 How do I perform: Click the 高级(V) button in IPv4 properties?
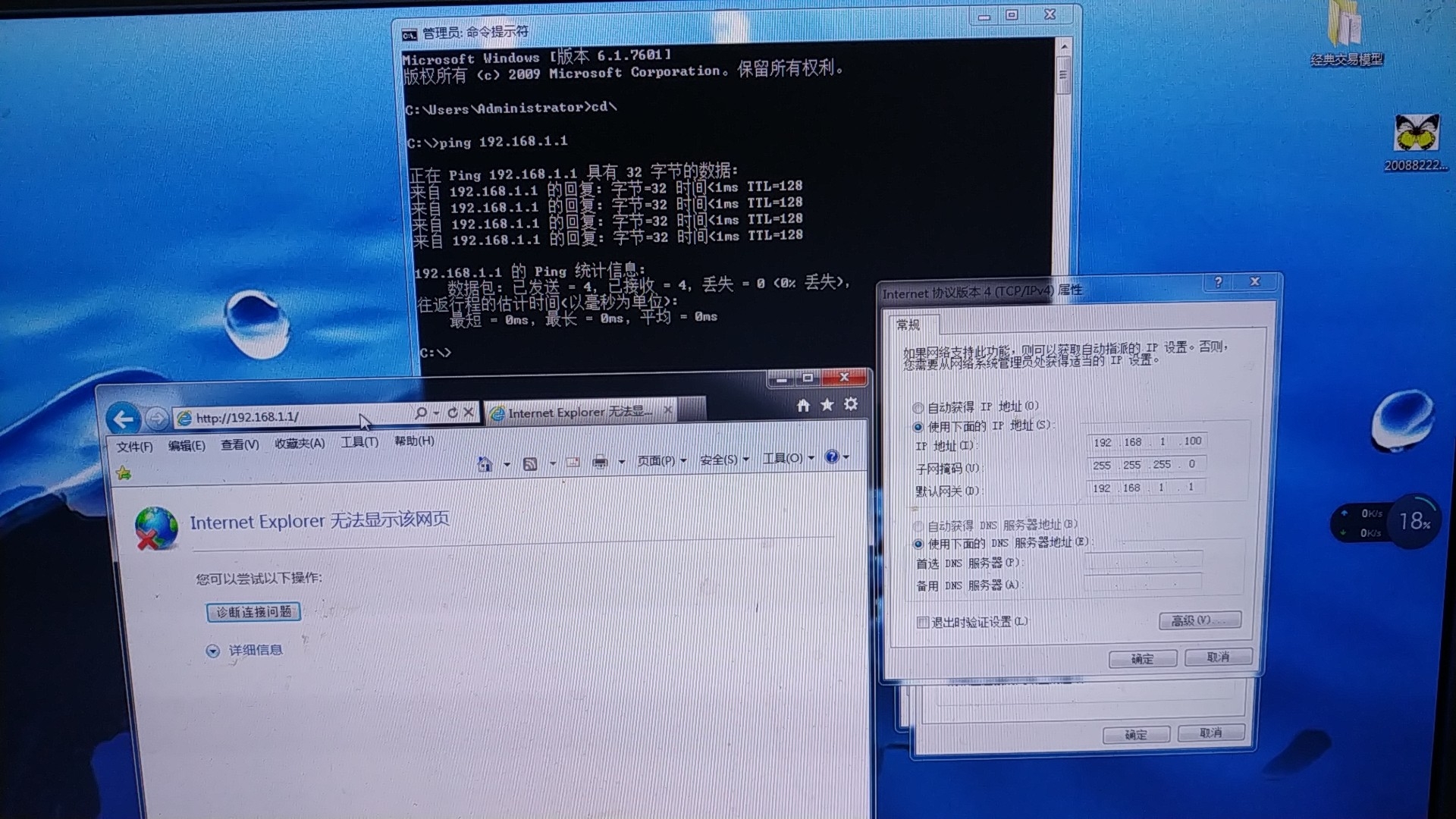point(1199,620)
